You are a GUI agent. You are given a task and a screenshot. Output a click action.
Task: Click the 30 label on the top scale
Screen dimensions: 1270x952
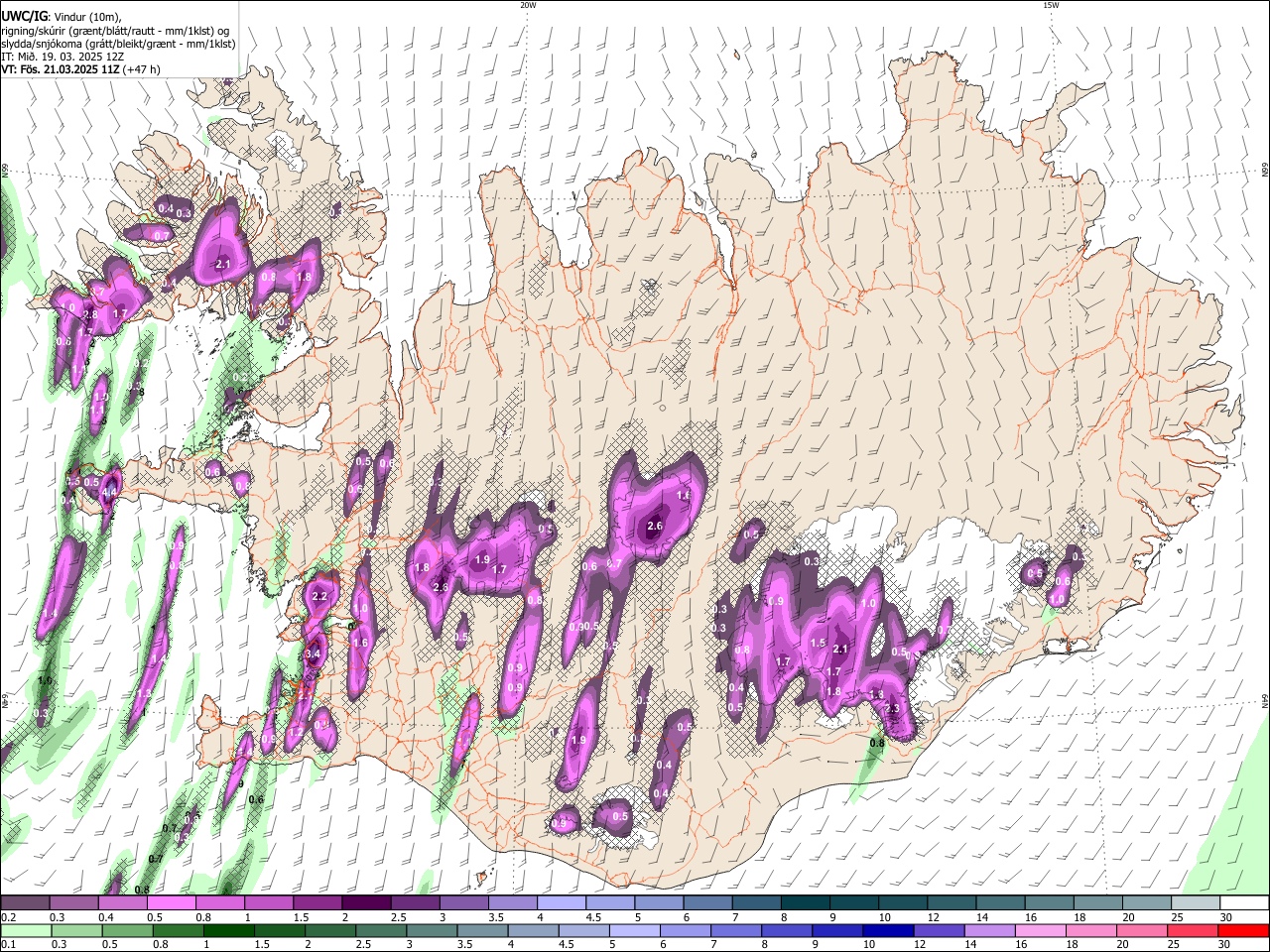1225,917
